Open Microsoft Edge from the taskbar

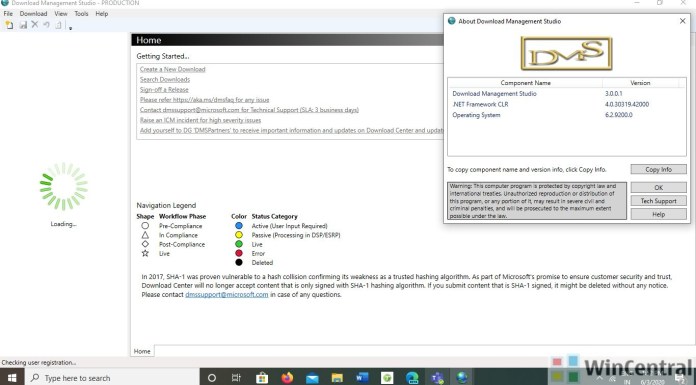click(x=412, y=378)
